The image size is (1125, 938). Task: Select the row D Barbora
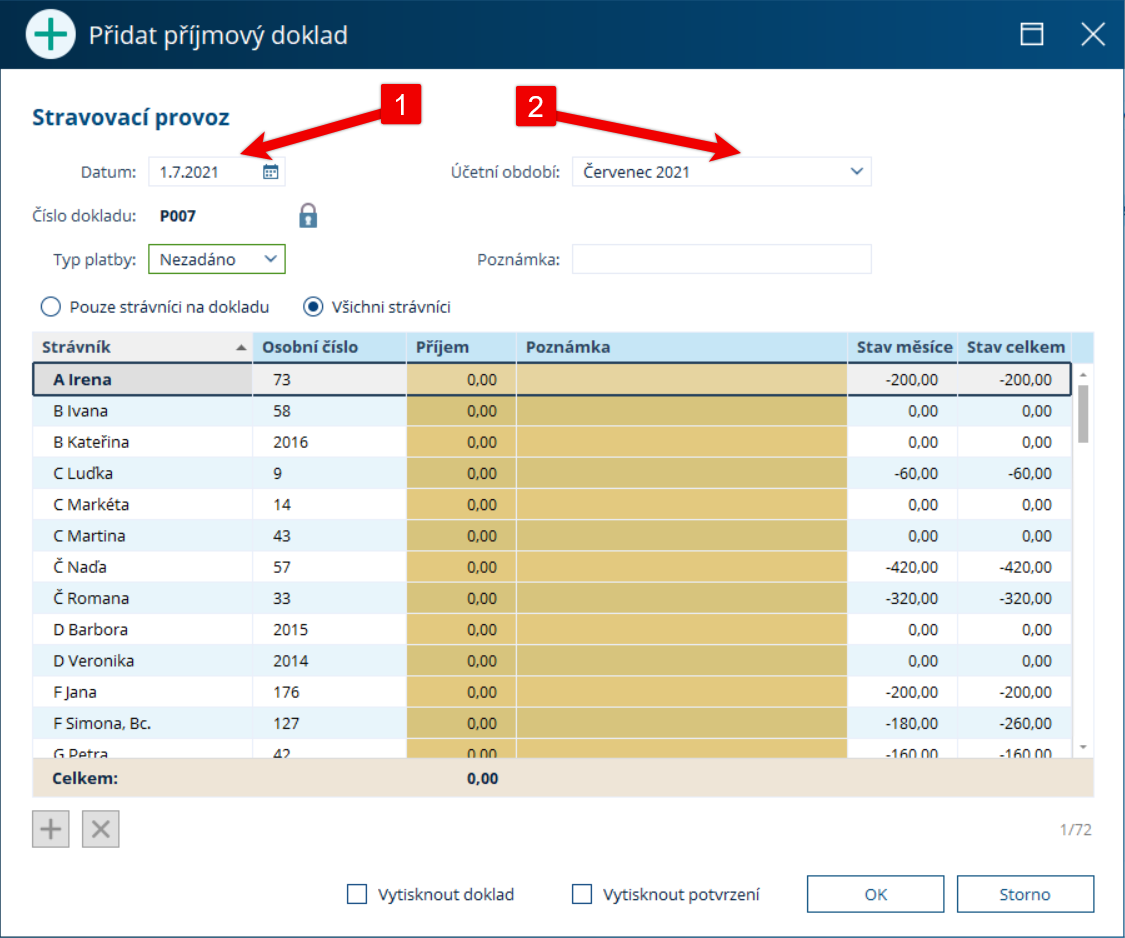tap(552, 629)
